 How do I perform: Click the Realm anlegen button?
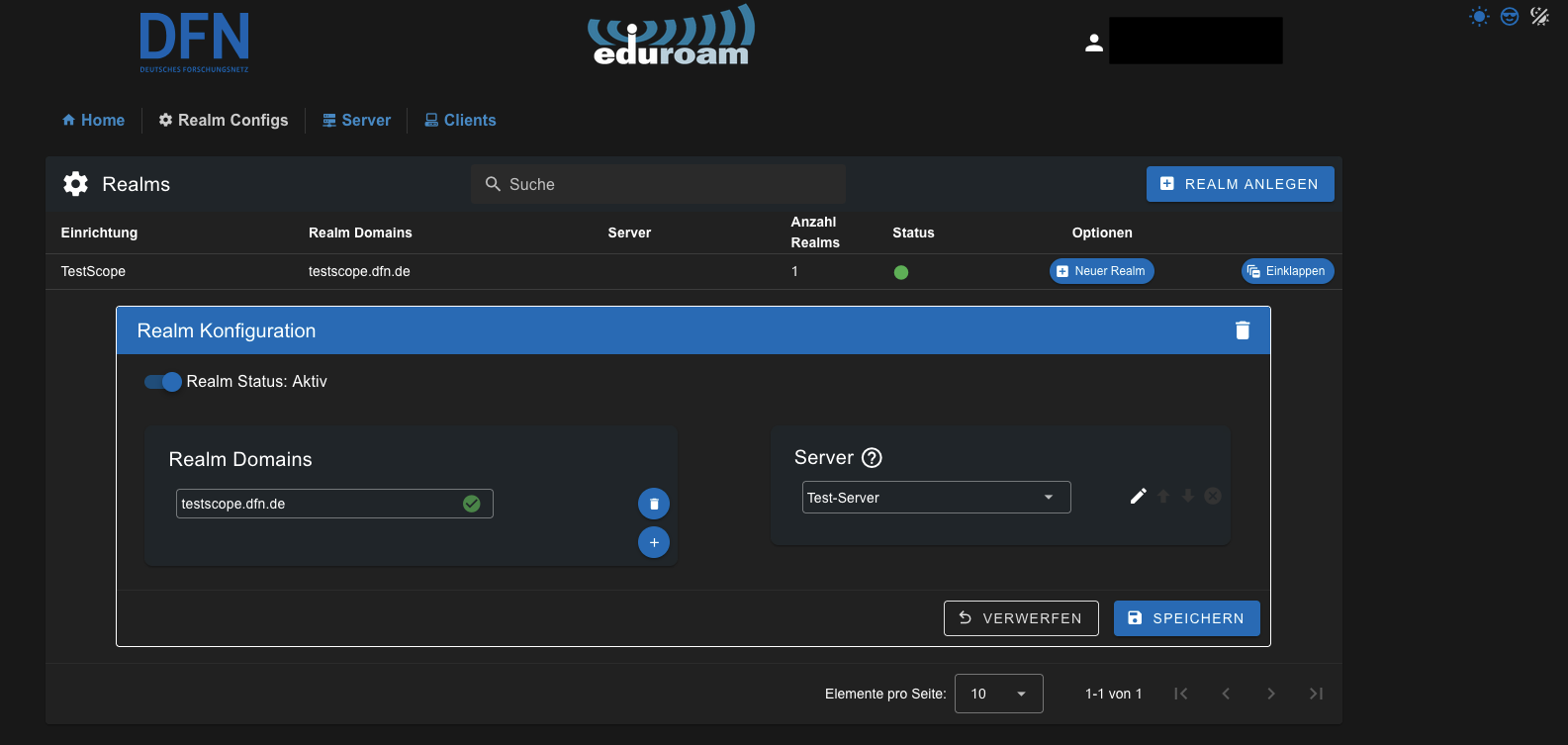point(1240,184)
